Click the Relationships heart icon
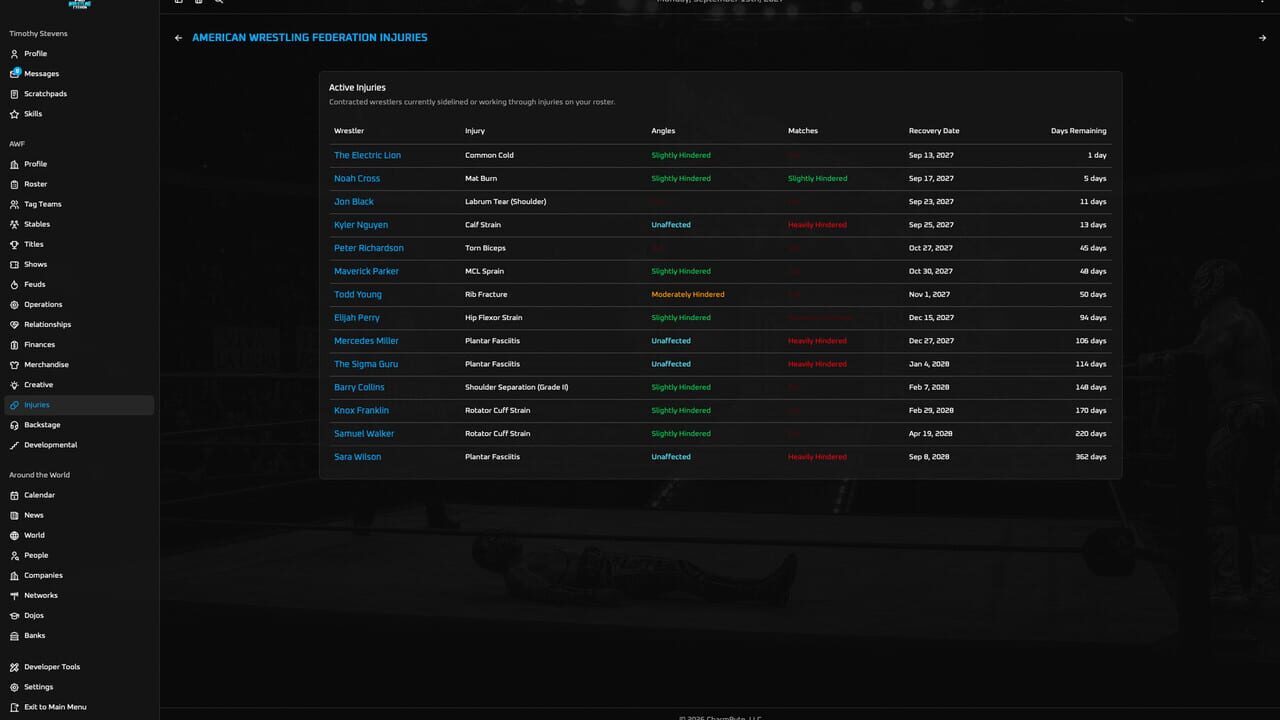Image resolution: width=1280 pixels, height=720 pixels. click(x=14, y=324)
